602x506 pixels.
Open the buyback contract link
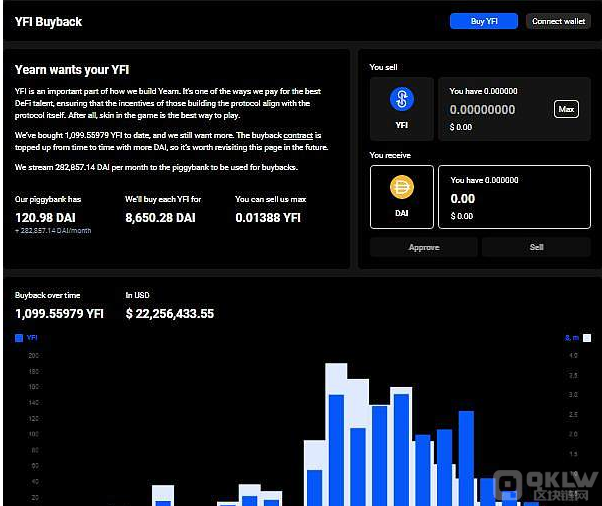coord(299,134)
